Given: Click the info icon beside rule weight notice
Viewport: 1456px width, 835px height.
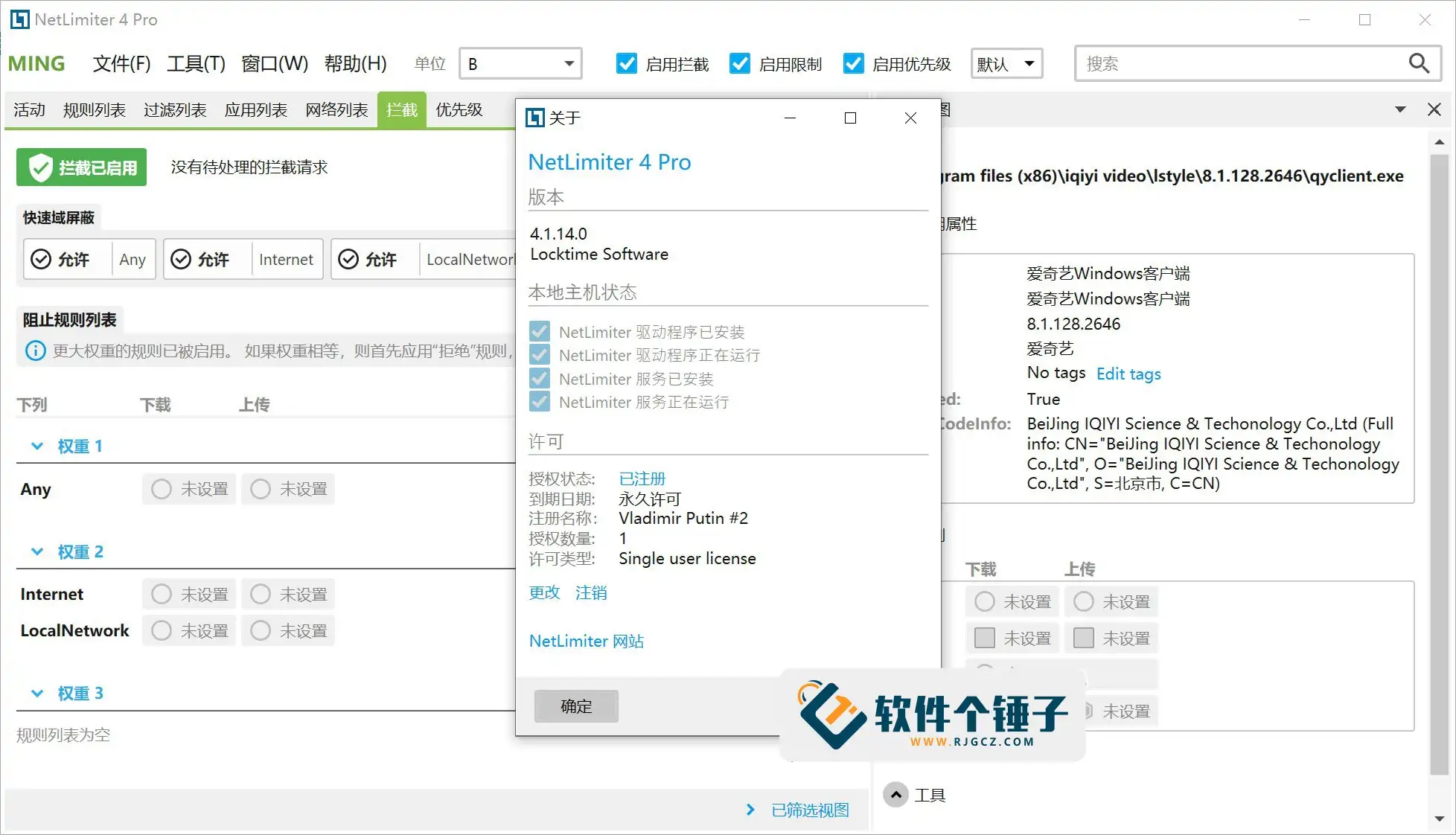Looking at the screenshot, I should tap(35, 351).
